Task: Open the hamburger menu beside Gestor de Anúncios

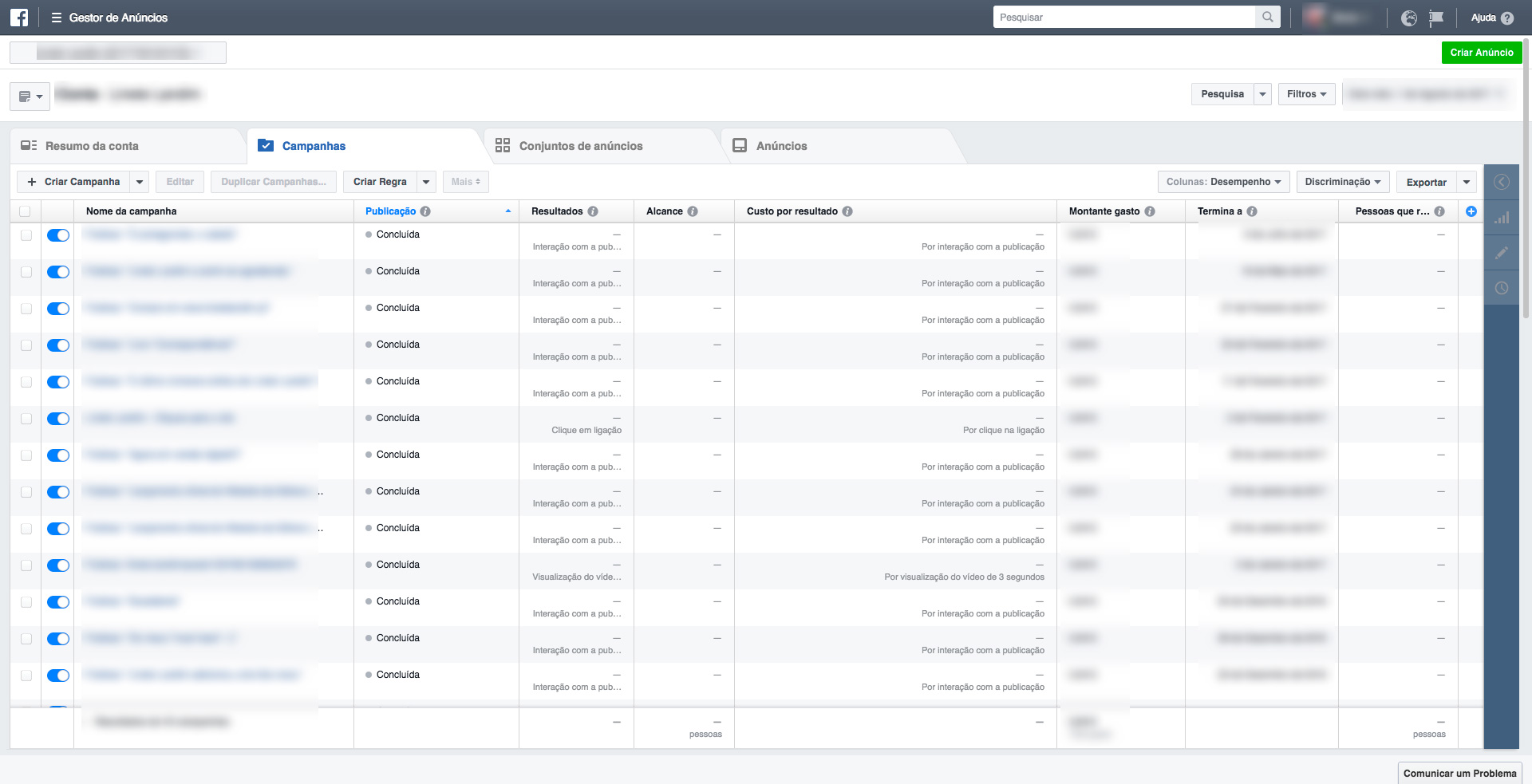Action: click(56, 18)
